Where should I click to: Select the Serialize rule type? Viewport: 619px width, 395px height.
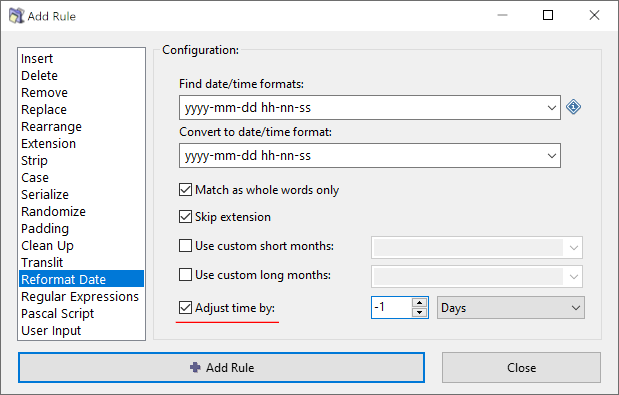click(81, 194)
